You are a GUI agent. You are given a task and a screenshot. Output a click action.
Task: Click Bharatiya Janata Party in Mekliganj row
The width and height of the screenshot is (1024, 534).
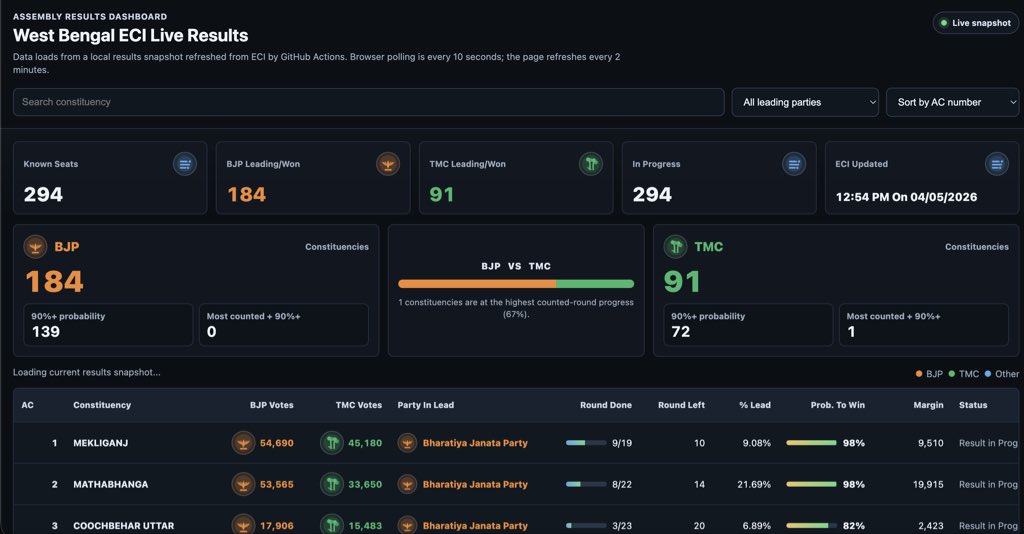475,443
